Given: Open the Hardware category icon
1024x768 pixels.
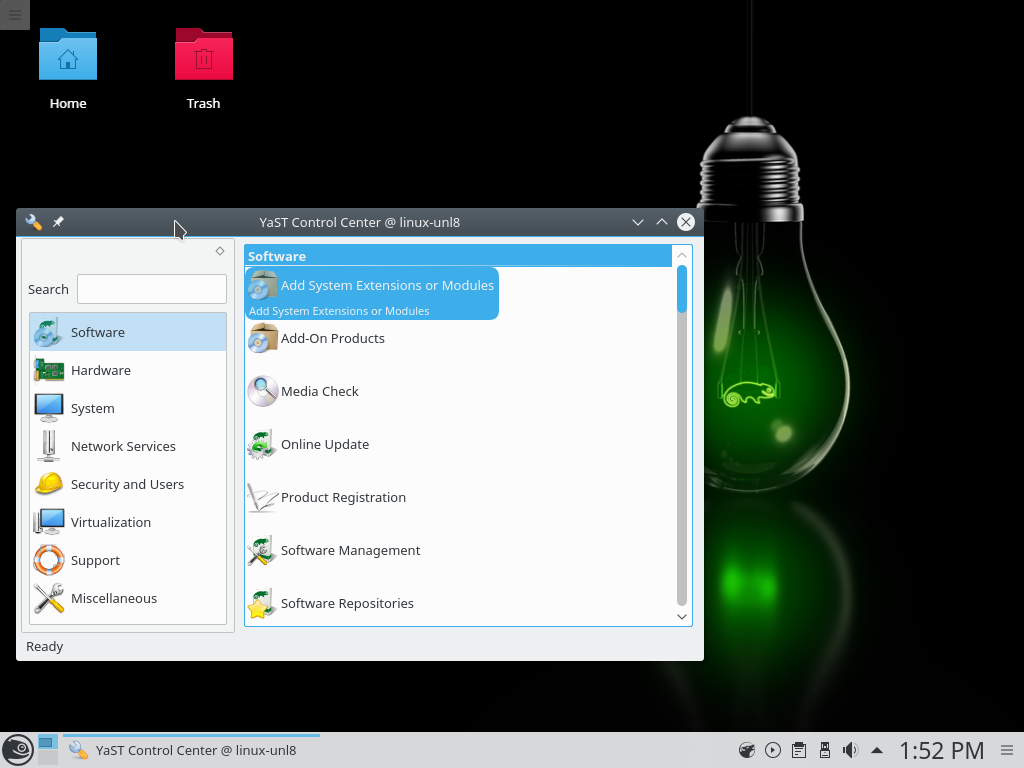Looking at the screenshot, I should click(48, 370).
